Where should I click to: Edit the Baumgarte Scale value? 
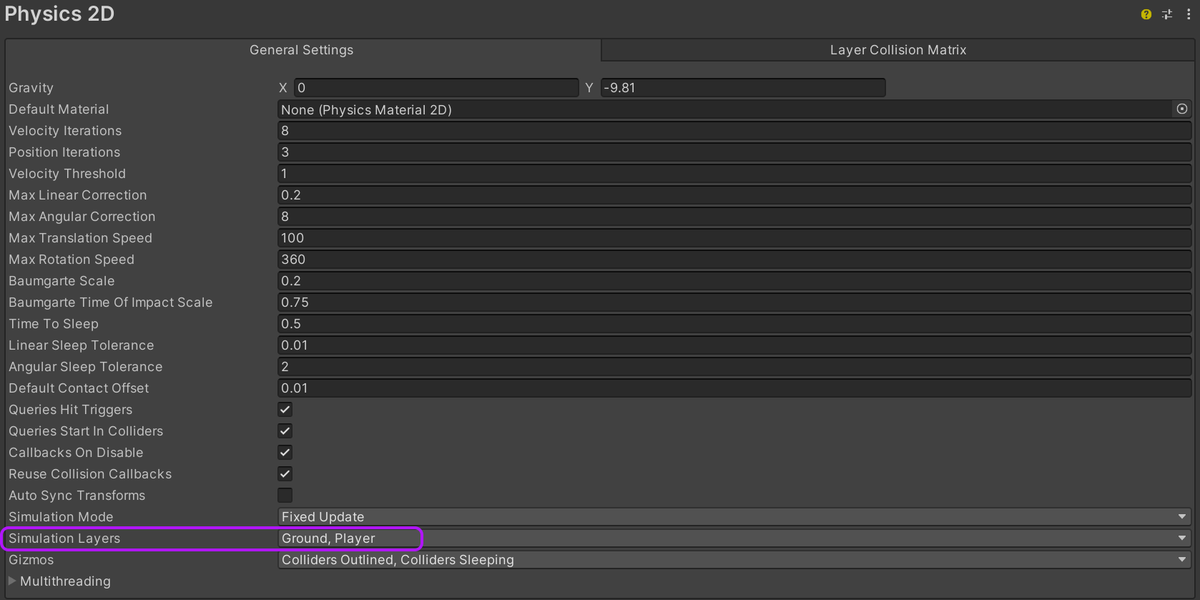tap(734, 281)
